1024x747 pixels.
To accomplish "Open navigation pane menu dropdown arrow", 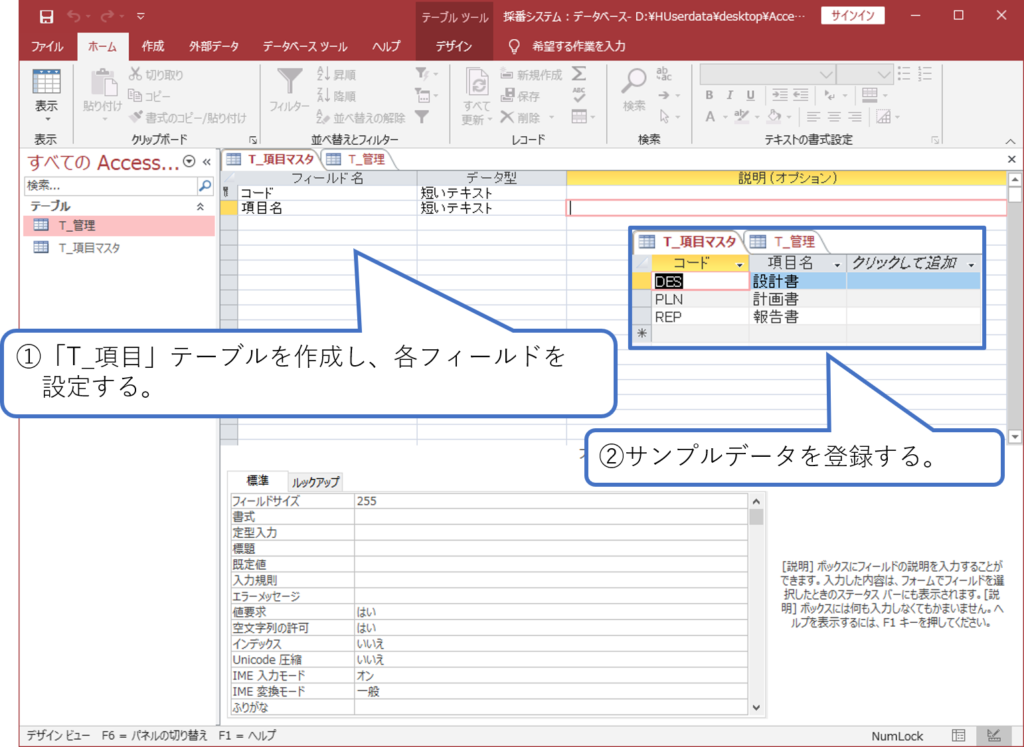I will pyautogui.click(x=189, y=161).
